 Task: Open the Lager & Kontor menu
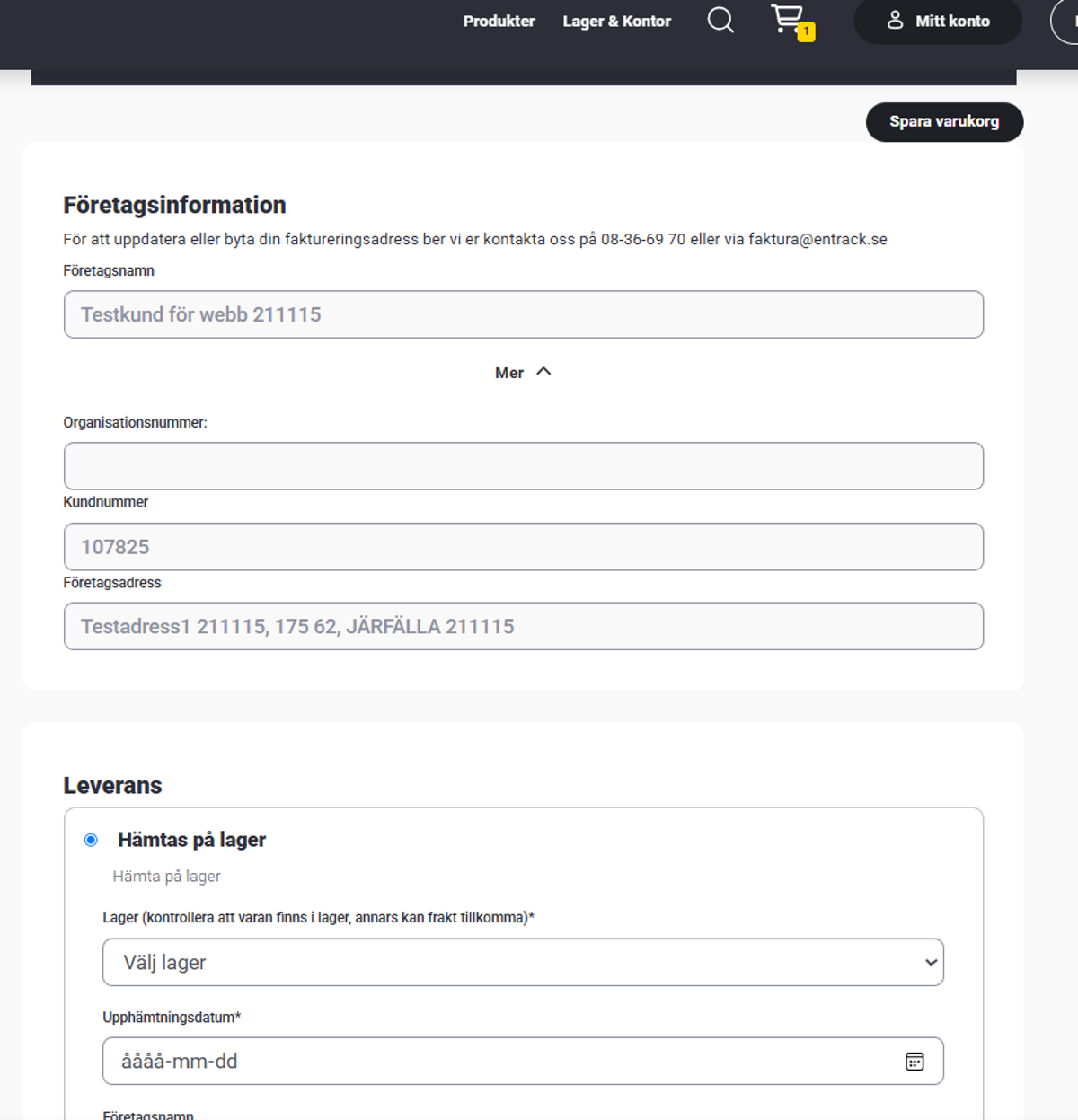click(x=616, y=21)
